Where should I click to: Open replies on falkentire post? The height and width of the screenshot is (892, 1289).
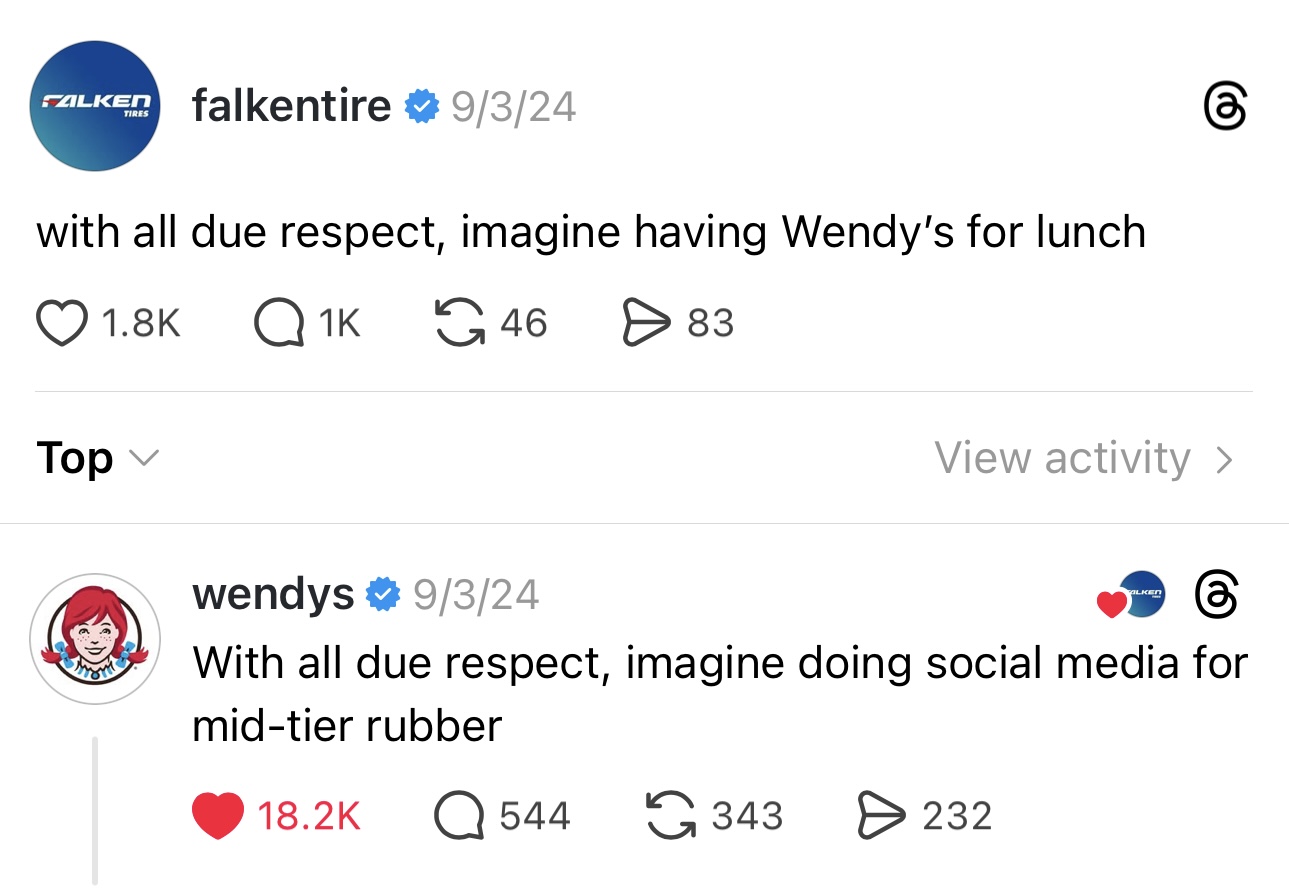tap(280, 323)
